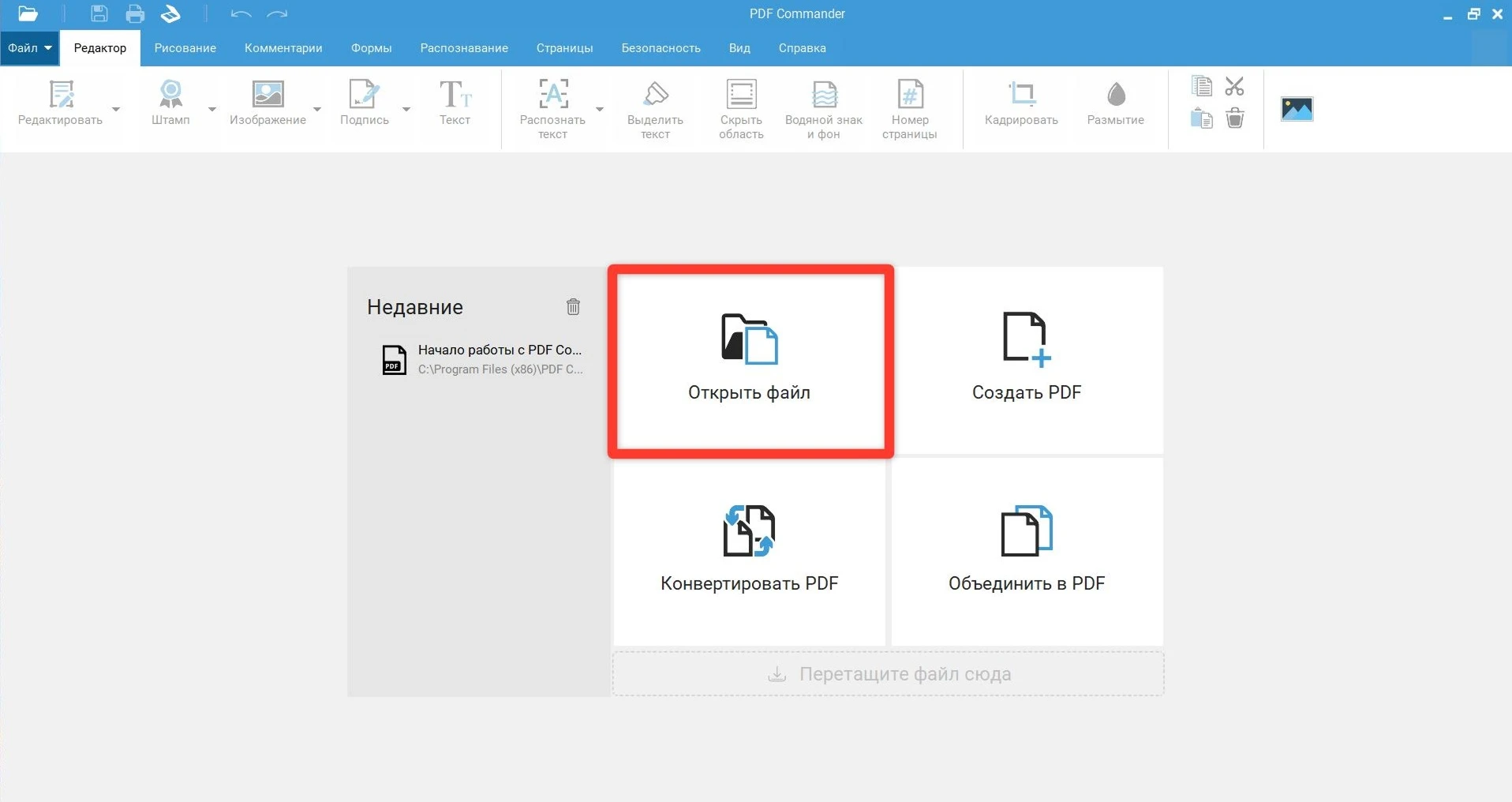Expand the Штамп dropdown arrow

(211, 109)
